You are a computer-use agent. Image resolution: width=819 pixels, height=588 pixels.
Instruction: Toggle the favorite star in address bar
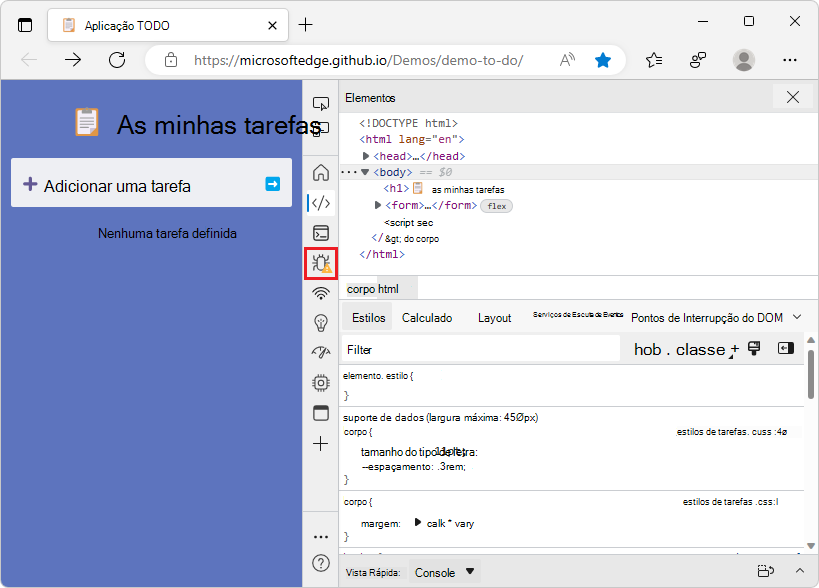click(603, 60)
